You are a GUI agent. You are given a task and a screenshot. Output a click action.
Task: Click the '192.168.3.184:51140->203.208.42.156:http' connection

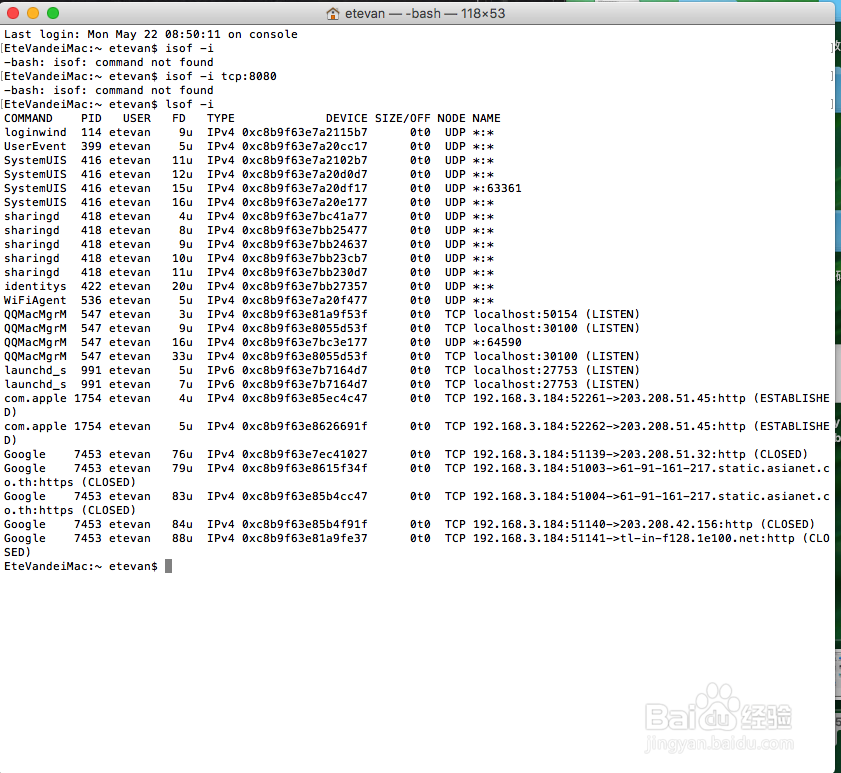click(613, 524)
